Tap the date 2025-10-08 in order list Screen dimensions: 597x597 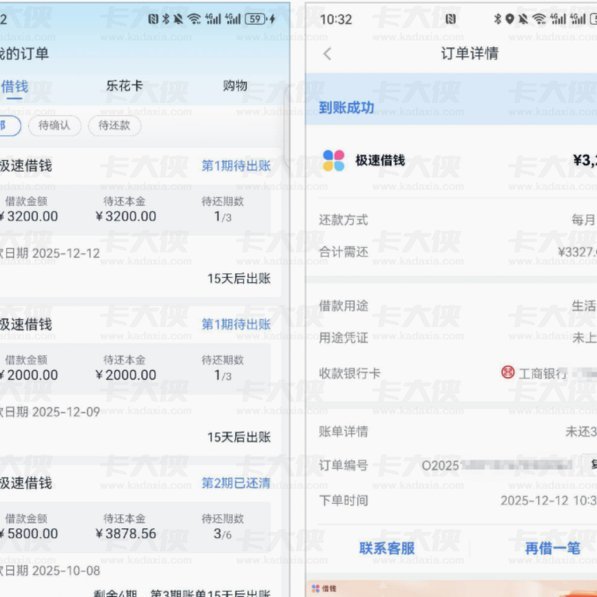[66, 570]
